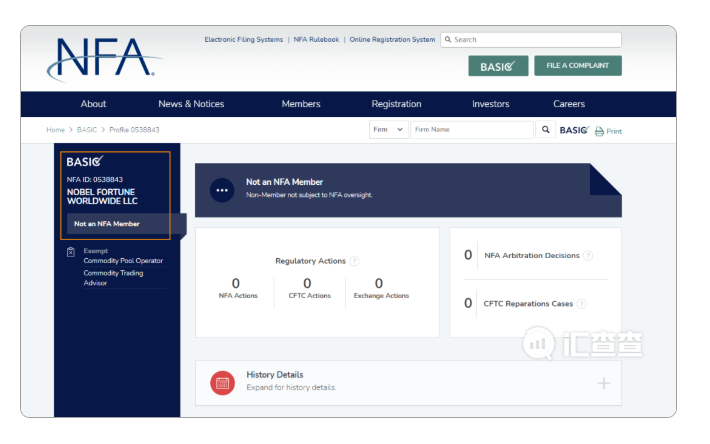
Task: Click the NOBEL FORTUNE WORLDWIDE LLC name
Action: [102, 196]
